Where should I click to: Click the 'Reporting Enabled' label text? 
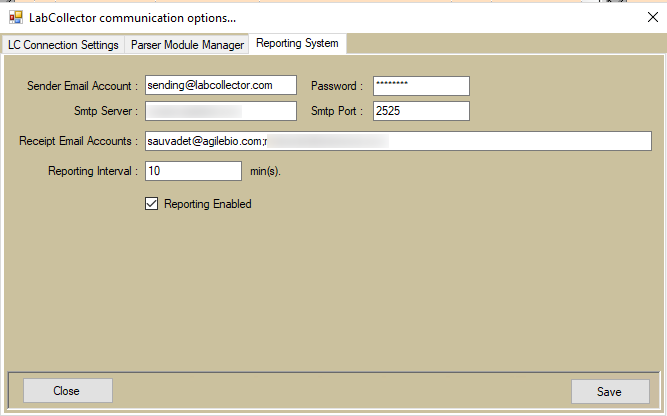(208, 204)
